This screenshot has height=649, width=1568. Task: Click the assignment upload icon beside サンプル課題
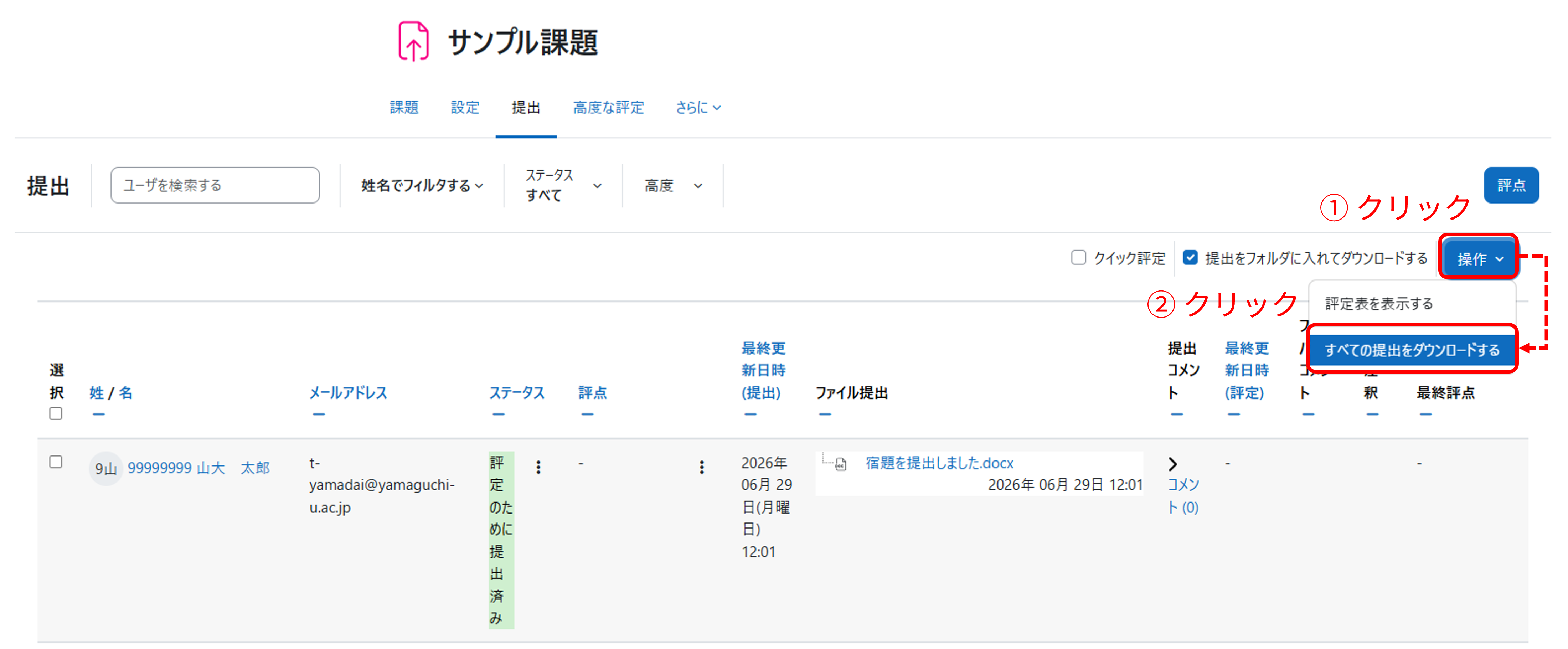point(413,41)
